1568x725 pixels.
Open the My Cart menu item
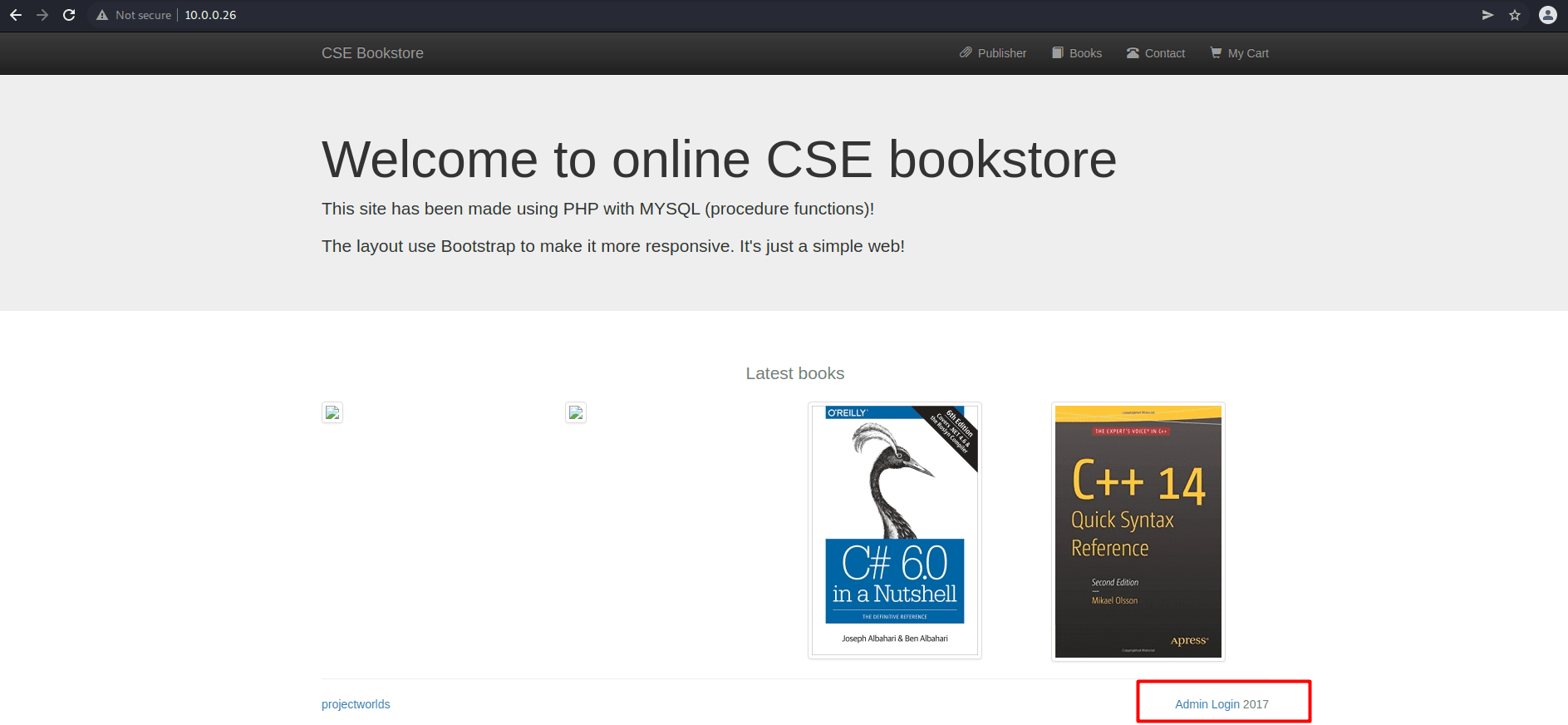click(1239, 53)
